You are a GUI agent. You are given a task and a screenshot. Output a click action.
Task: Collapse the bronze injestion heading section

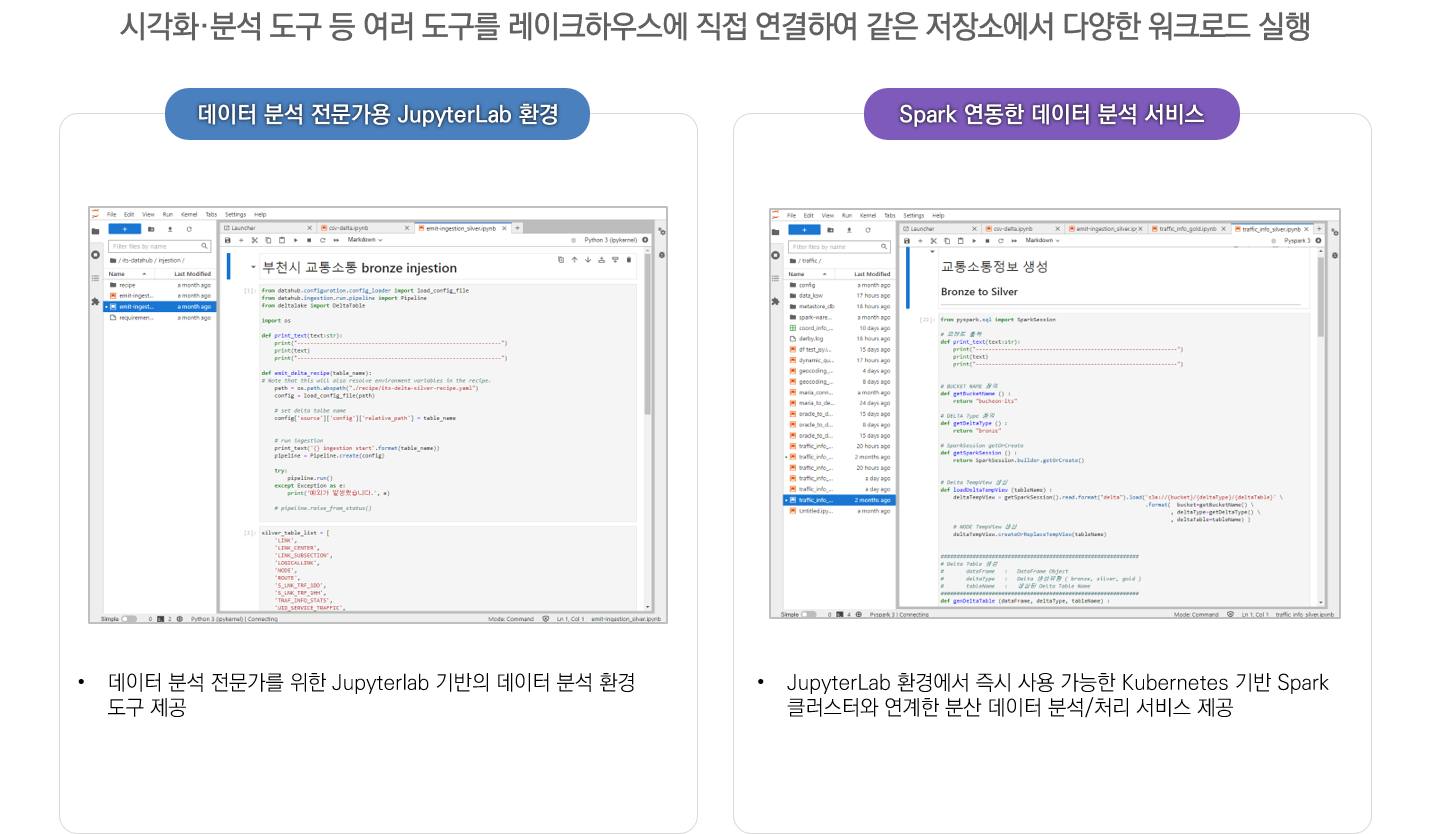(x=253, y=268)
